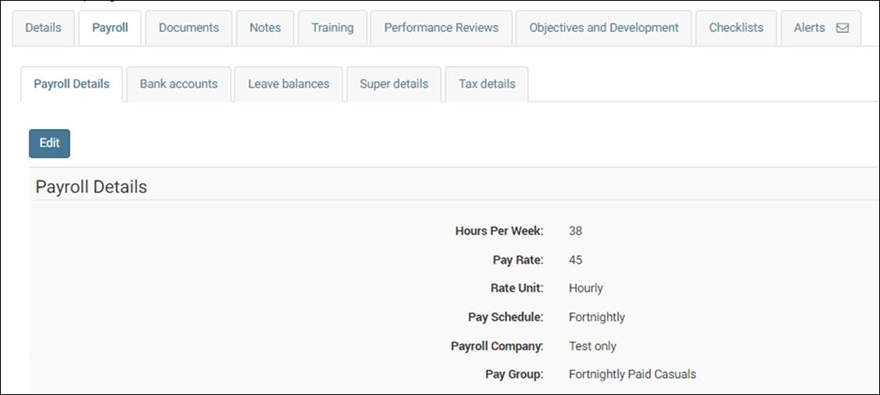Select the Hours Per Week value 38
Screen dimensions: 880x395
[575, 231]
